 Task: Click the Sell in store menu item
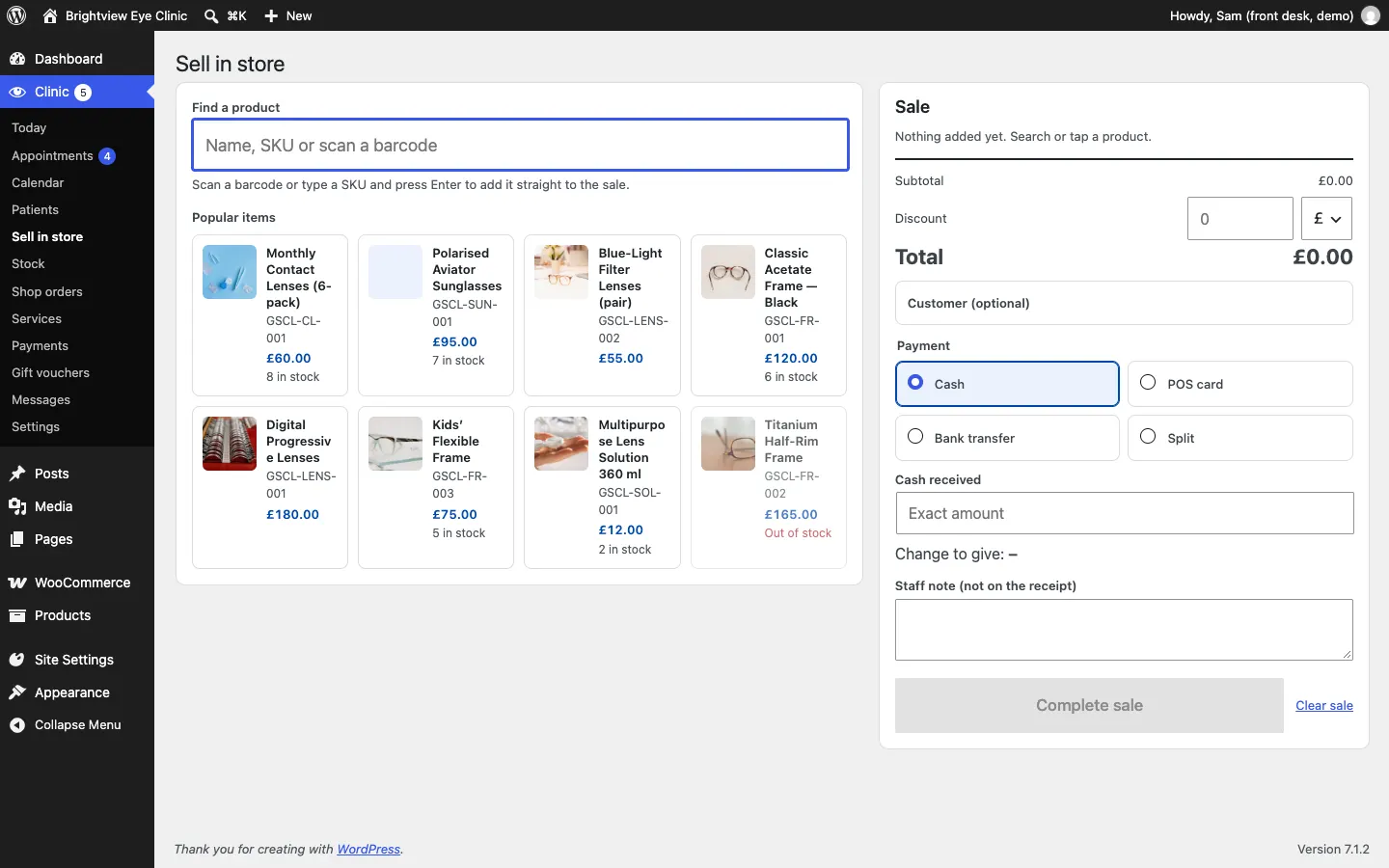coord(47,237)
